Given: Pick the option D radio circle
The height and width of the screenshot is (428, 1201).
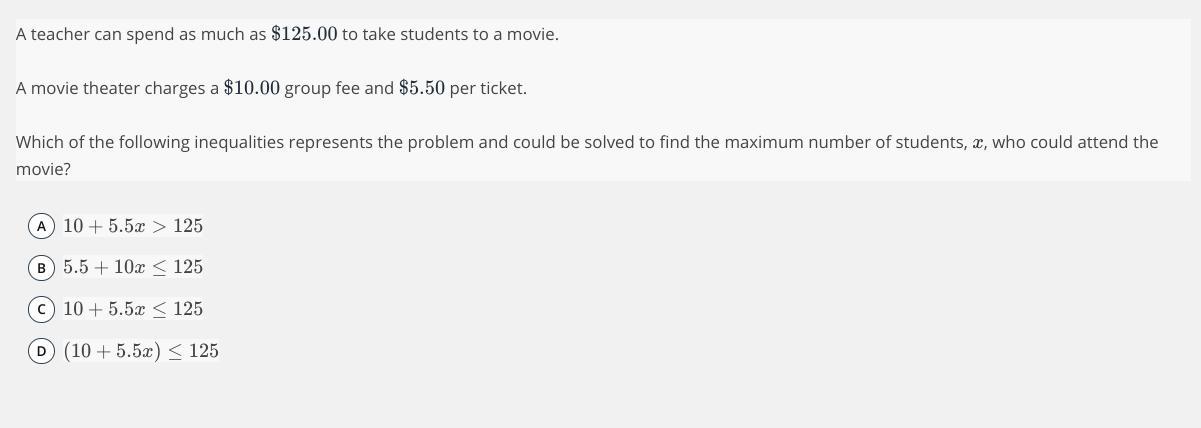Looking at the screenshot, I should click(x=41, y=351).
